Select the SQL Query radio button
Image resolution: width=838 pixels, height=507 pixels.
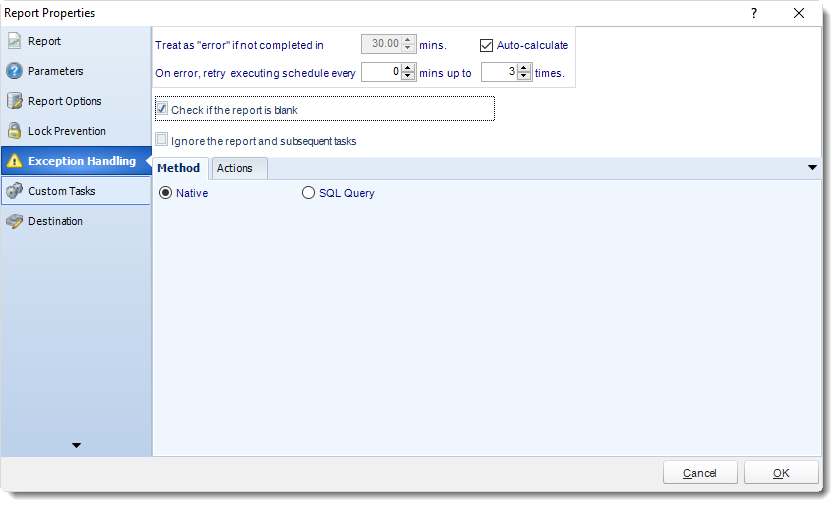tap(308, 193)
